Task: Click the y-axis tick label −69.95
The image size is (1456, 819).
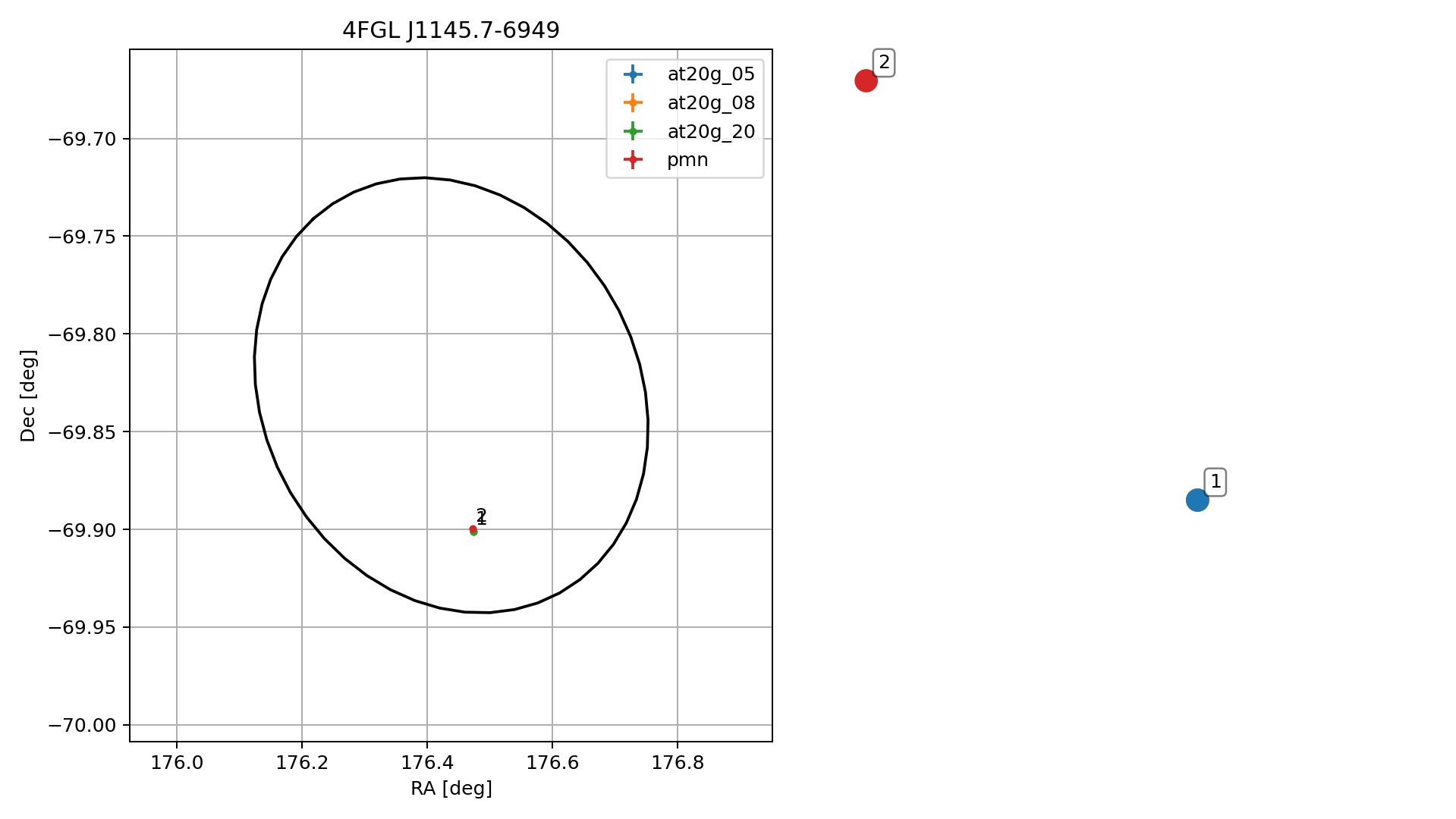Action: pyautogui.click(x=82, y=628)
